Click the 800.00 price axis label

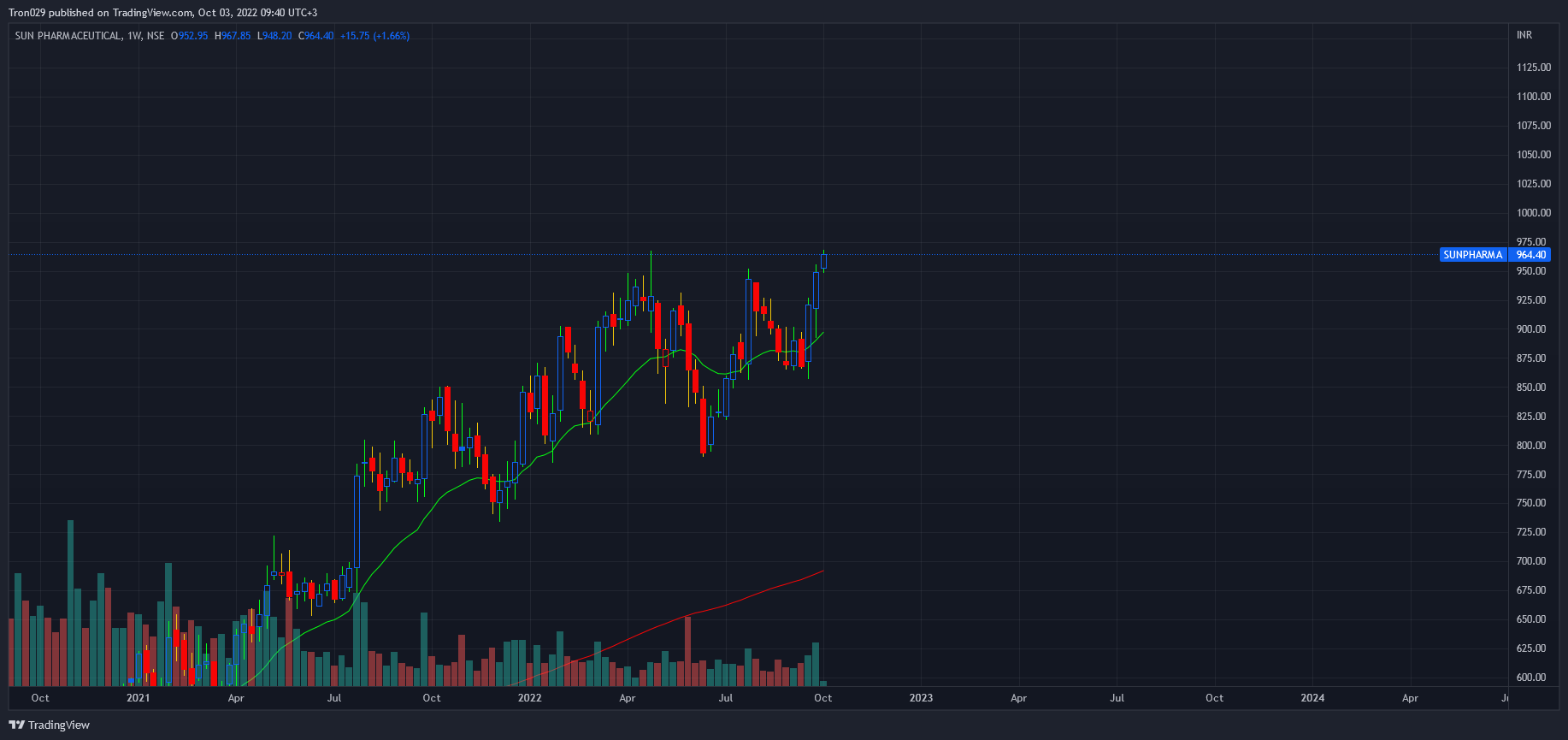(x=1530, y=446)
